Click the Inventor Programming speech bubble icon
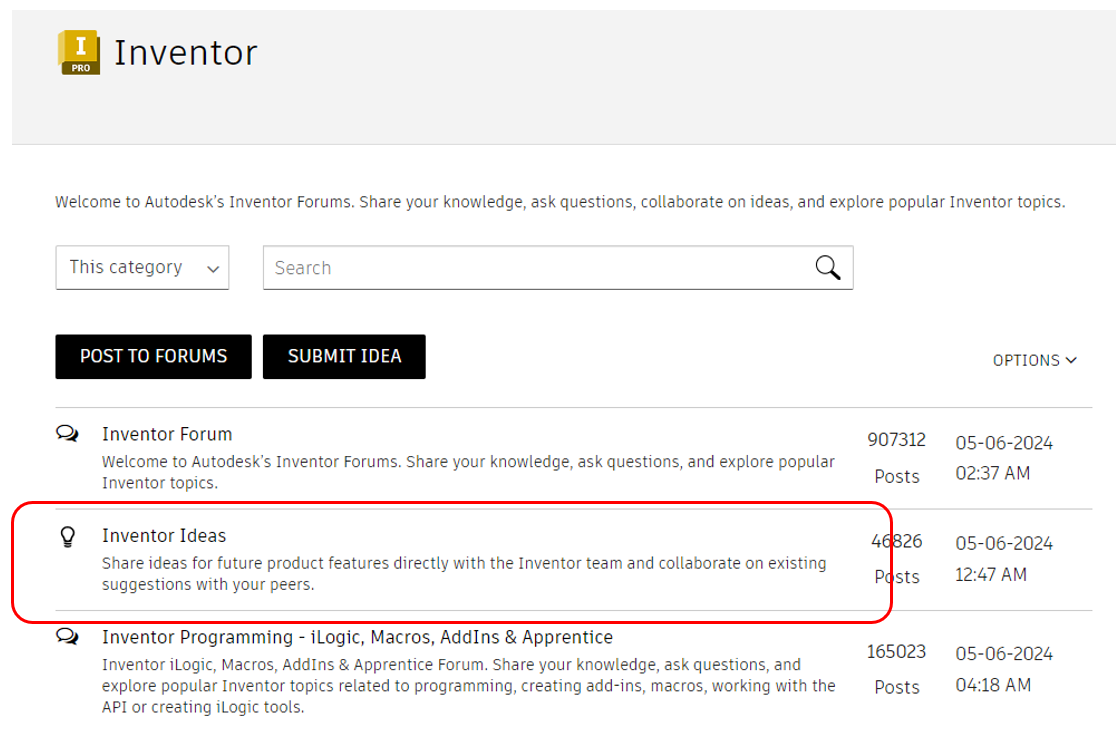Viewport: 1116px width, 750px height. 67,636
